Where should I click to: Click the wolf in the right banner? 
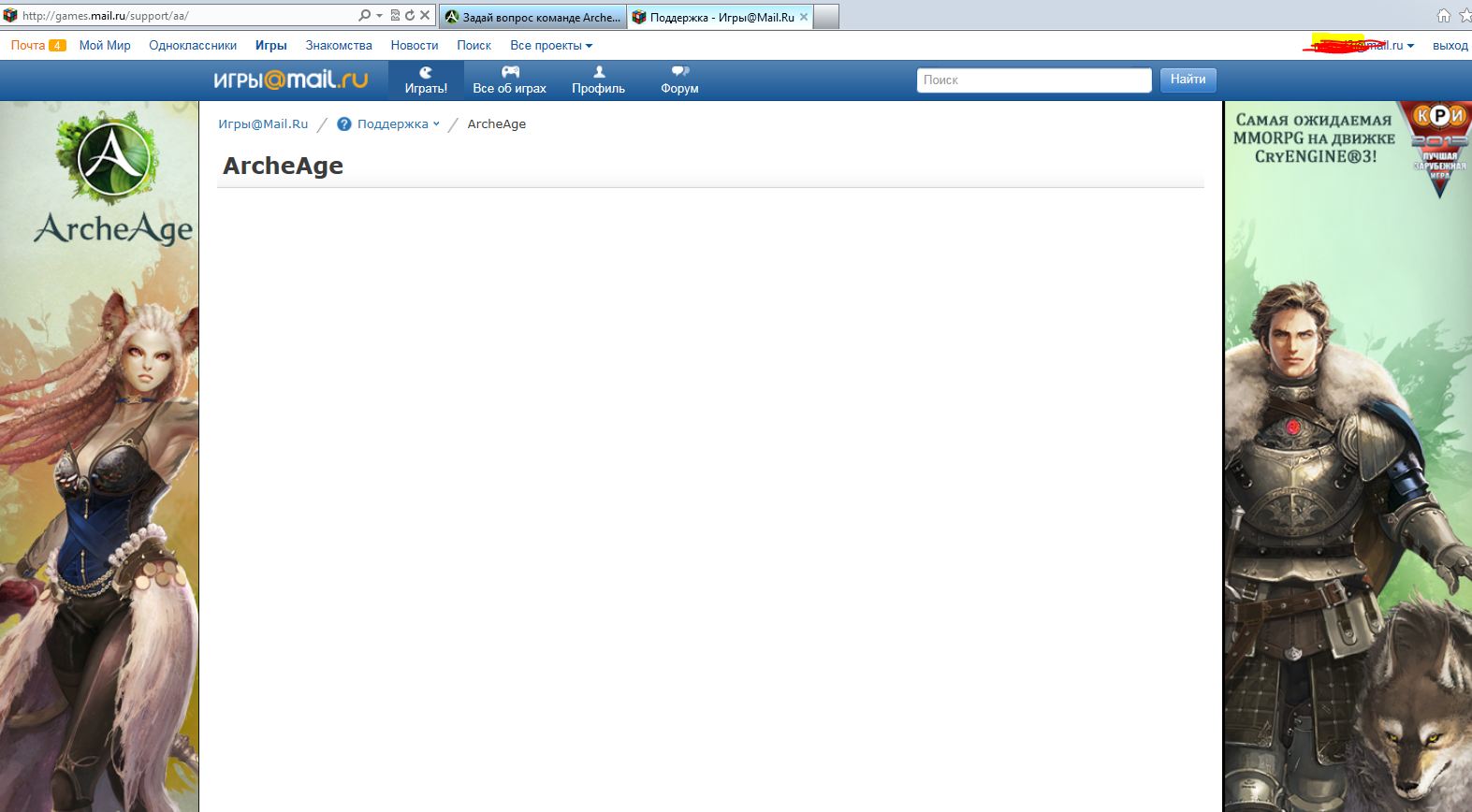(1418, 706)
